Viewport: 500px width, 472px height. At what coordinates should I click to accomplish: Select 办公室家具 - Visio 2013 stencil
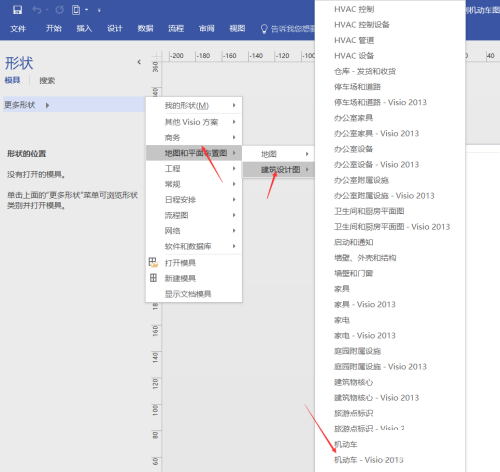click(377, 133)
